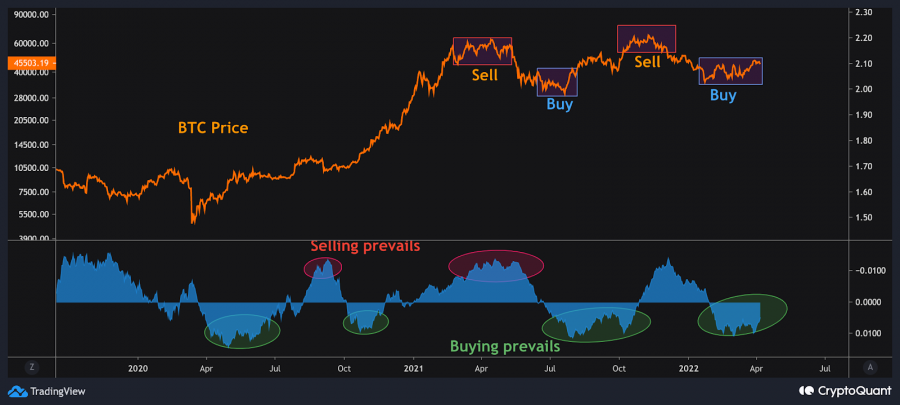The width and height of the screenshot is (900, 405).
Task: Click the 2.00 value on the right scale
Action: pyautogui.click(x=864, y=89)
